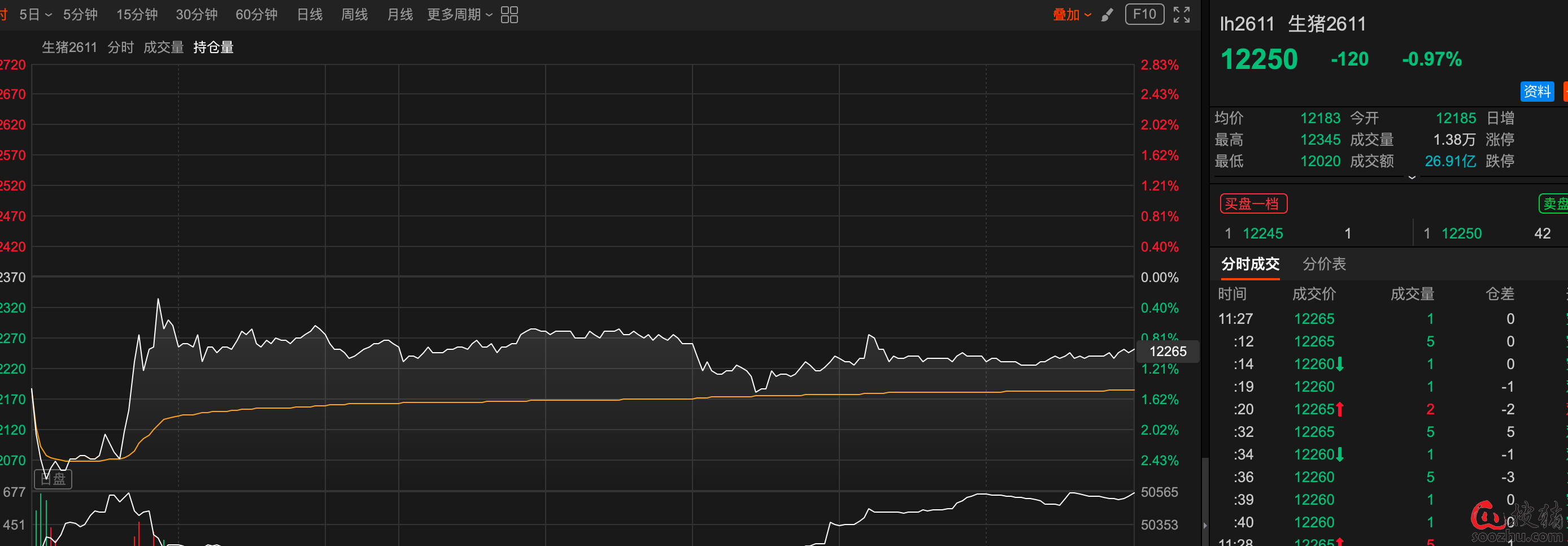Open the 更多周期 dropdown
The height and width of the screenshot is (546, 1568).
click(459, 15)
